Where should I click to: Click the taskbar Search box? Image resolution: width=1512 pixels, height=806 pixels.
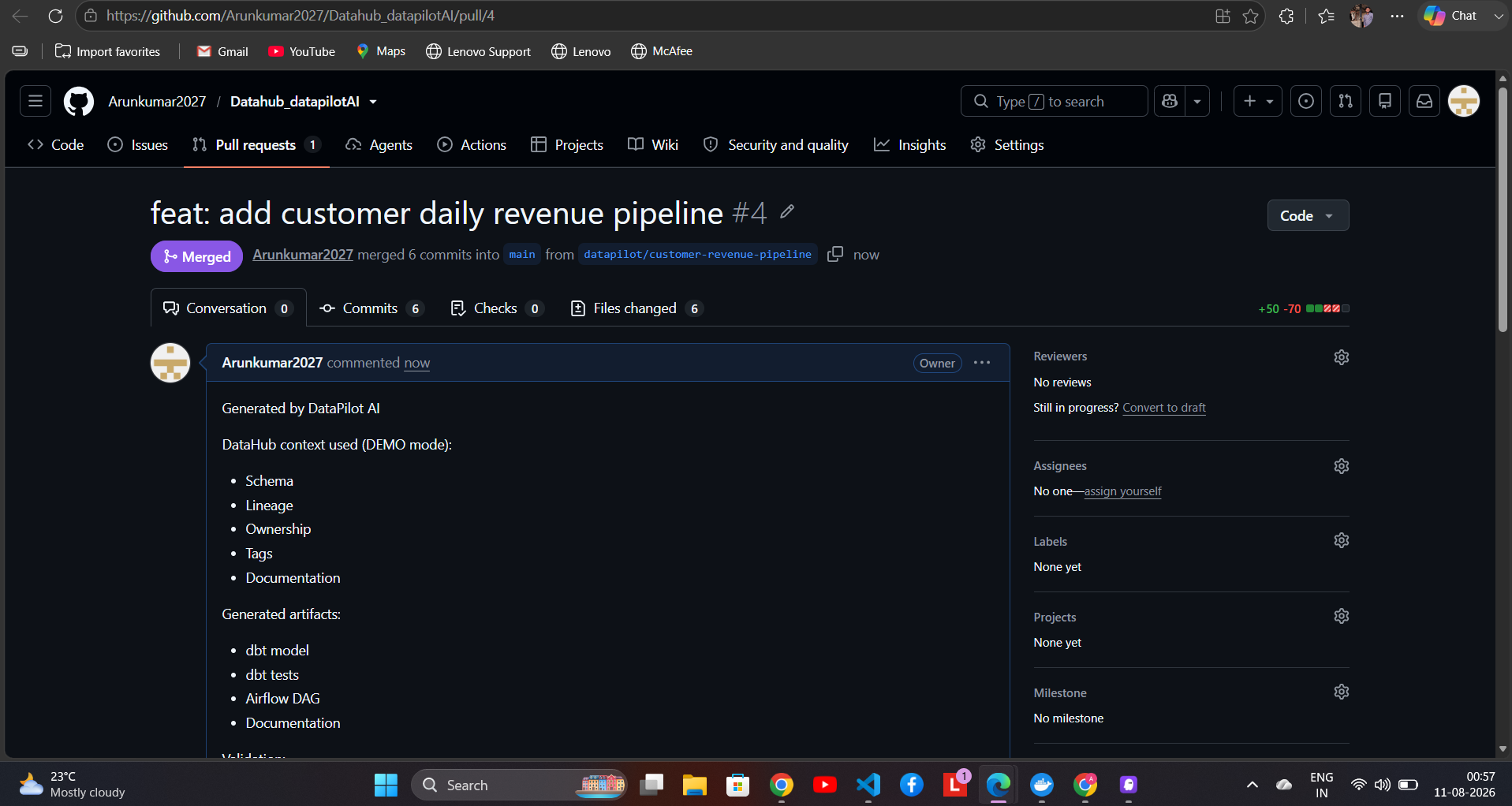coord(519,785)
